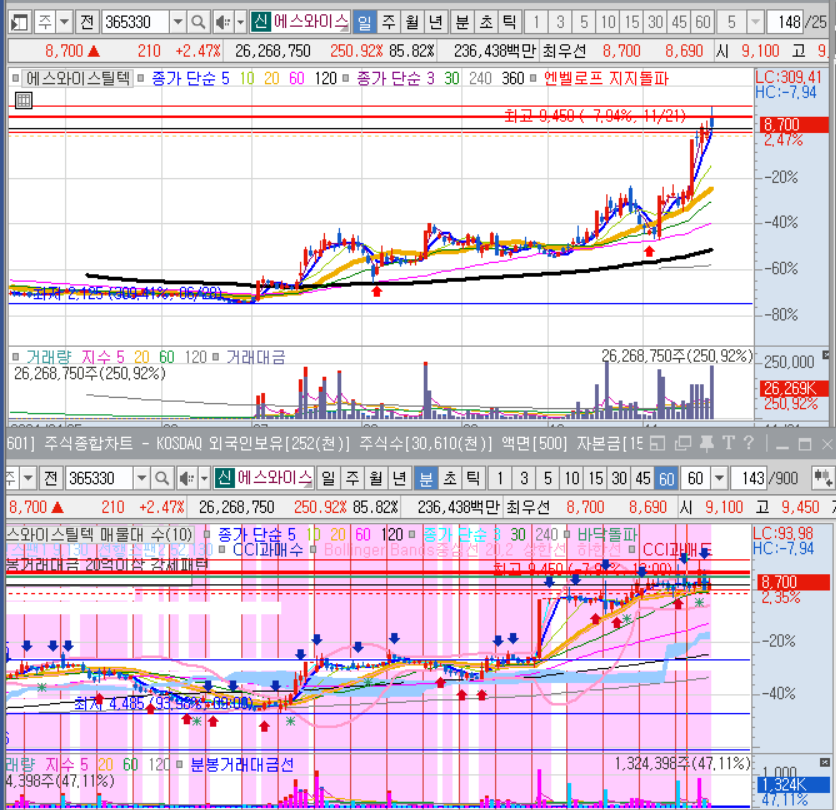The width and height of the screenshot is (836, 810).
Task: Open leftmost dropdown arrow in bottom chart toolbar
Action: 28,478
